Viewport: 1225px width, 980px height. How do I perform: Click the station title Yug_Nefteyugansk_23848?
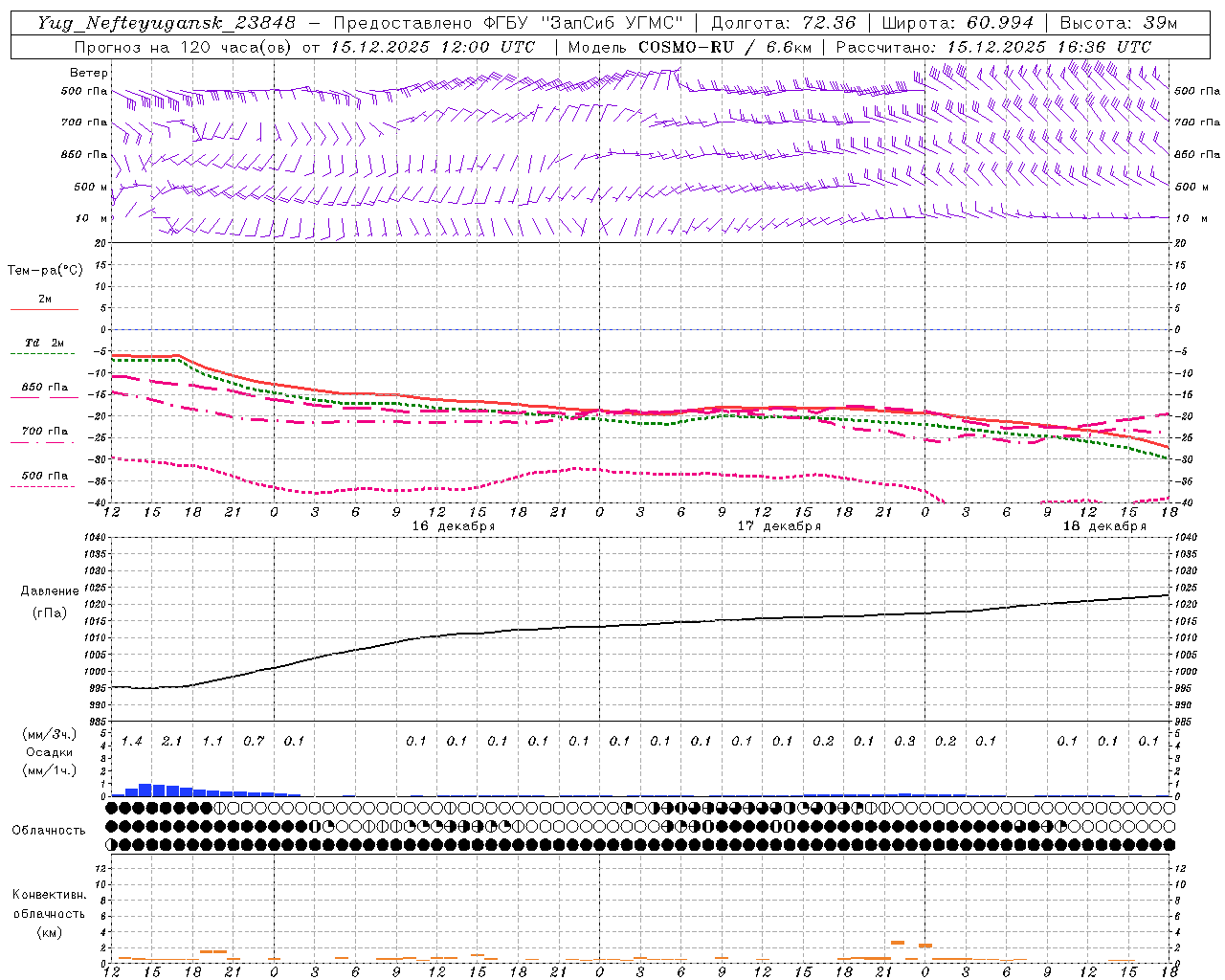[x=167, y=23]
